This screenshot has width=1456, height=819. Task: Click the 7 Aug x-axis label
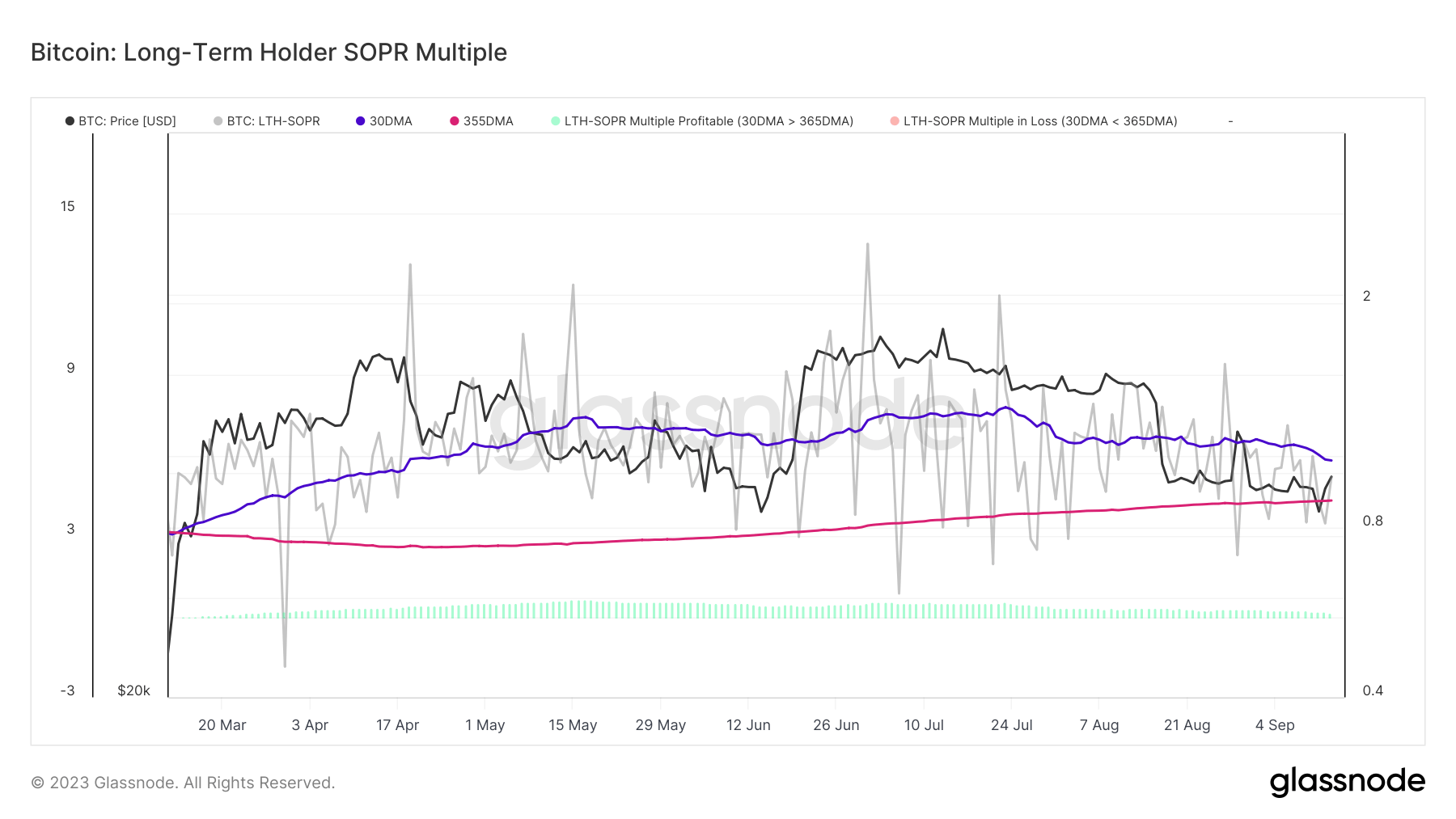[x=1098, y=725]
